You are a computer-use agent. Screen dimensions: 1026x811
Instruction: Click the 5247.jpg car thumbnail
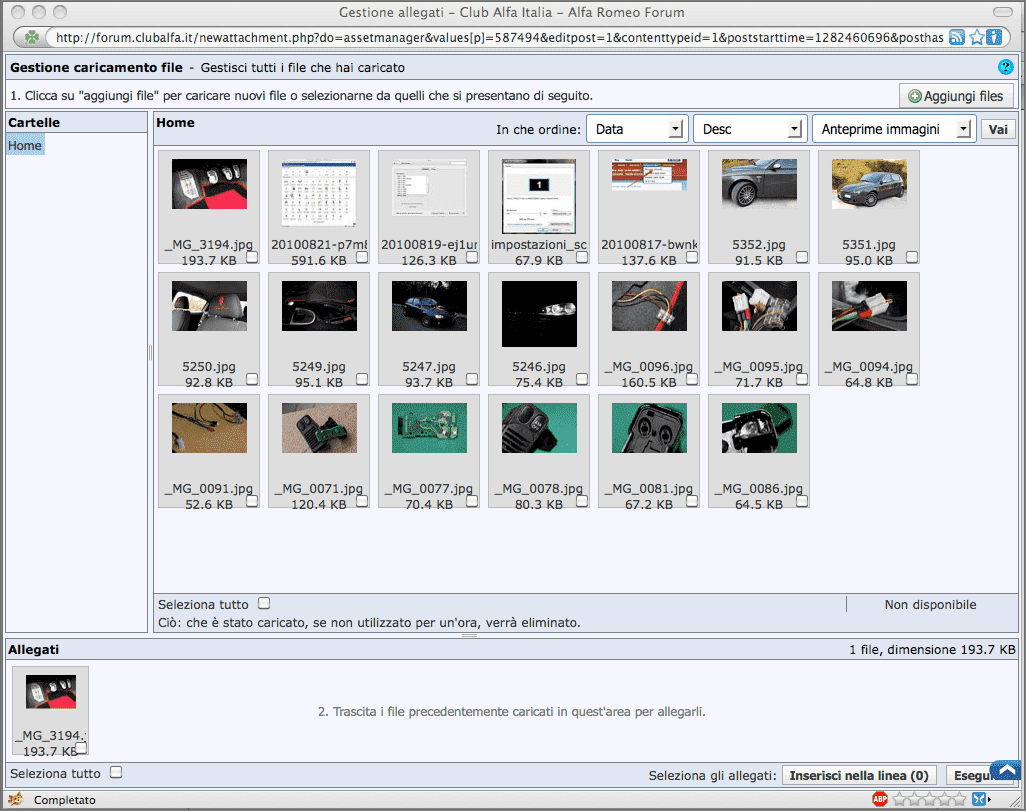point(429,305)
